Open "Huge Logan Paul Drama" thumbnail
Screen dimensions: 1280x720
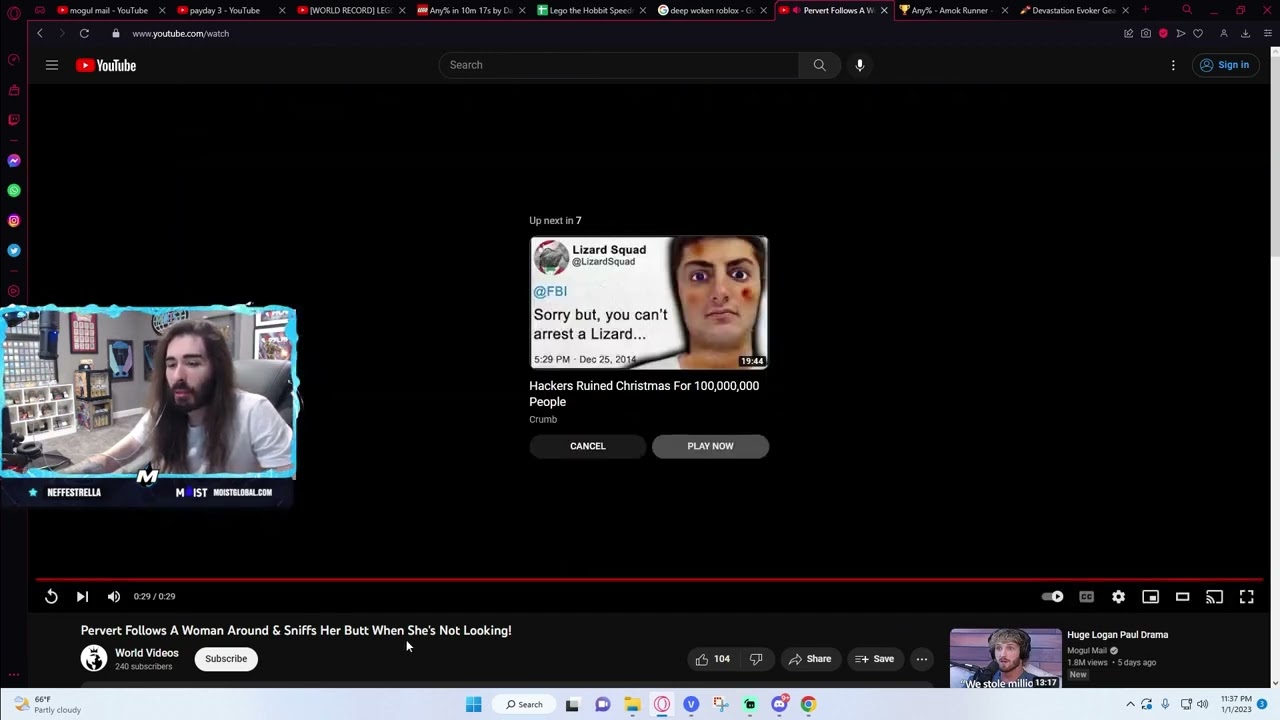1005,659
